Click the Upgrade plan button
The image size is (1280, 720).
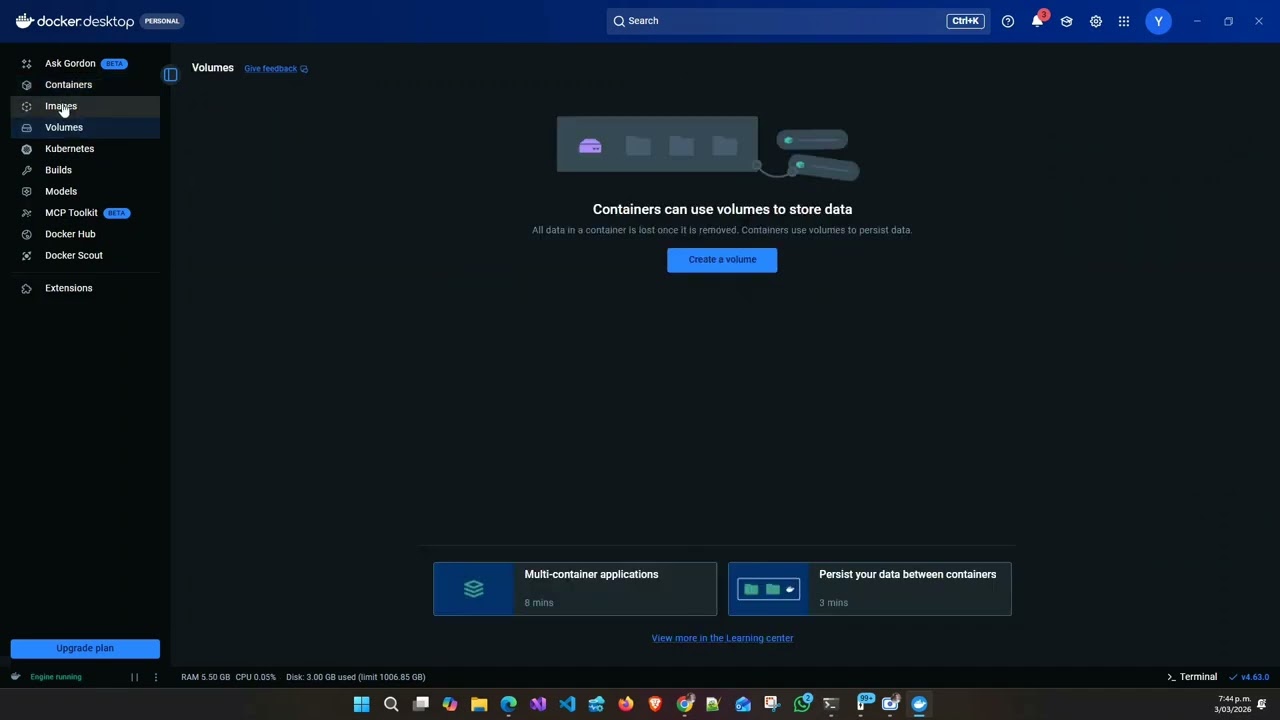85,648
